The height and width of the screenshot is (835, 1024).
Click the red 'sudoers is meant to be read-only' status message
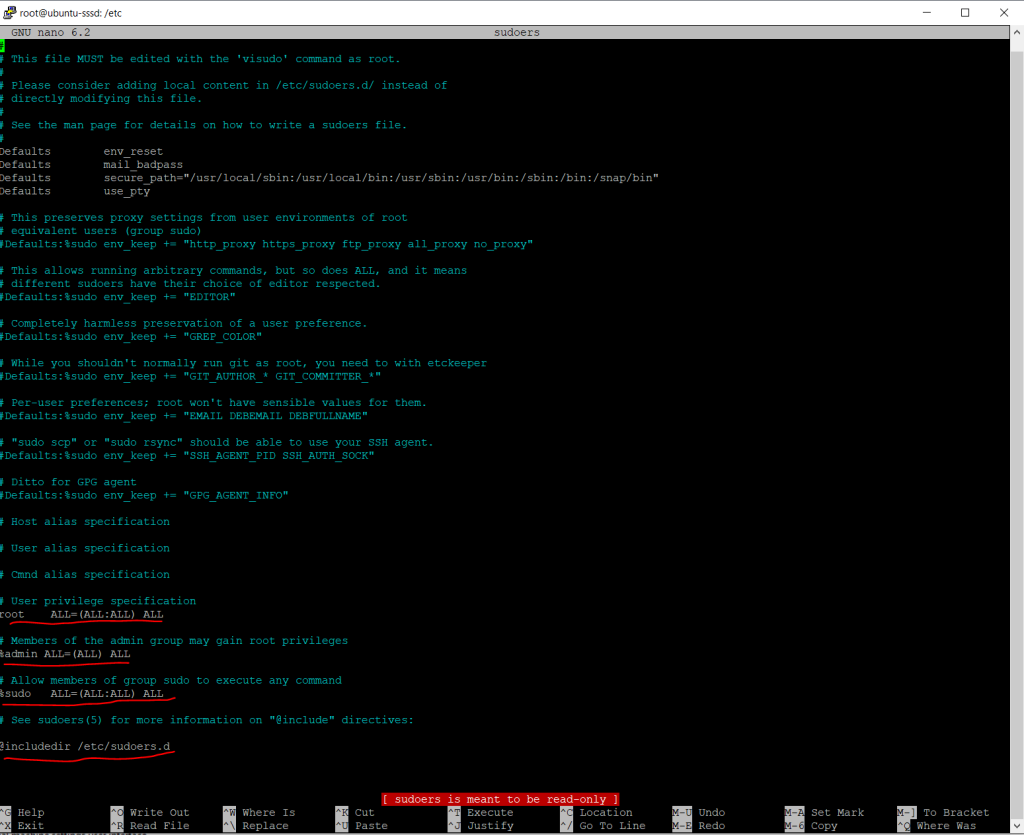500,799
